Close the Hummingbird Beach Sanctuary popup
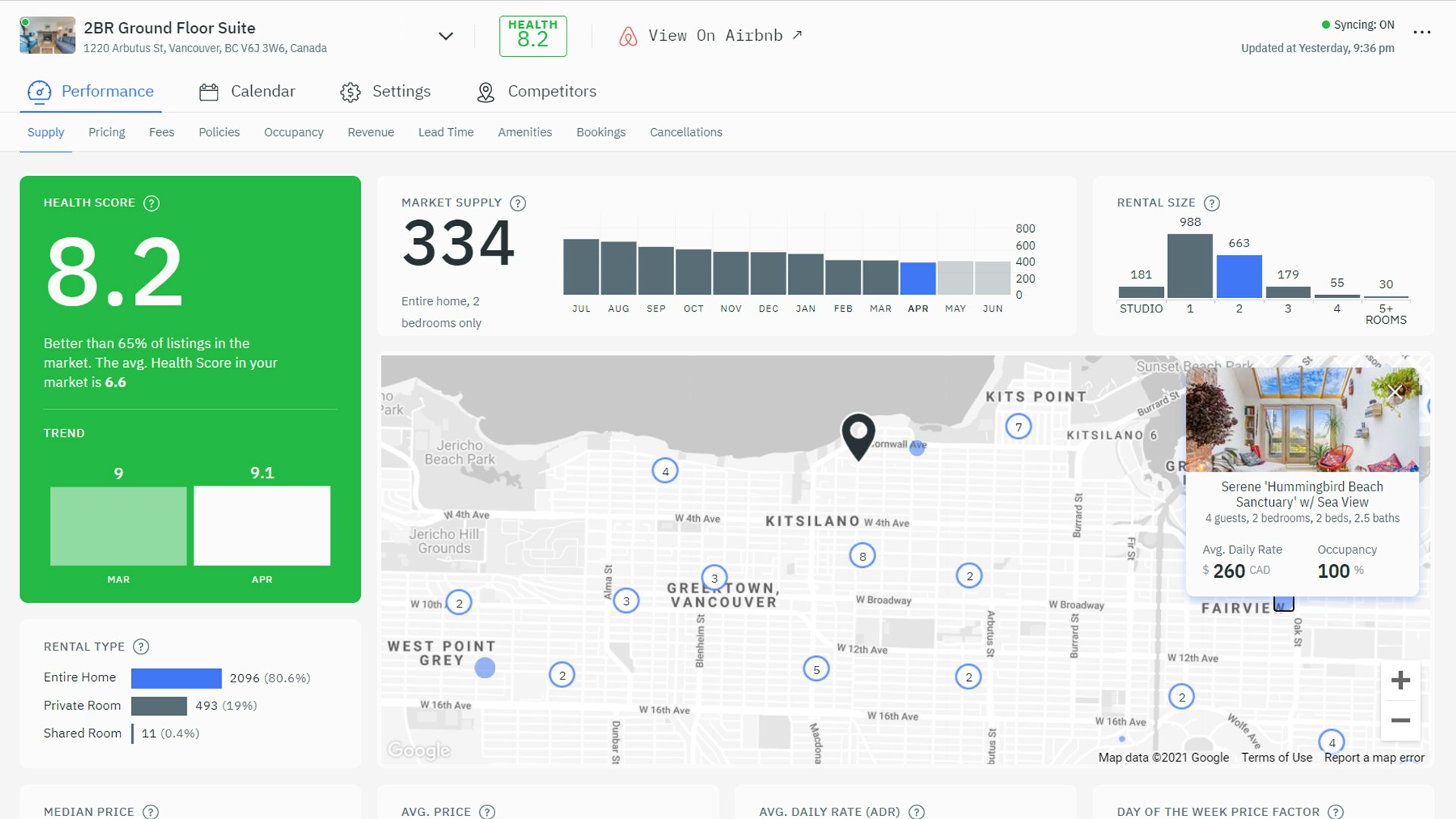This screenshot has width=1456, height=819. [x=1395, y=392]
